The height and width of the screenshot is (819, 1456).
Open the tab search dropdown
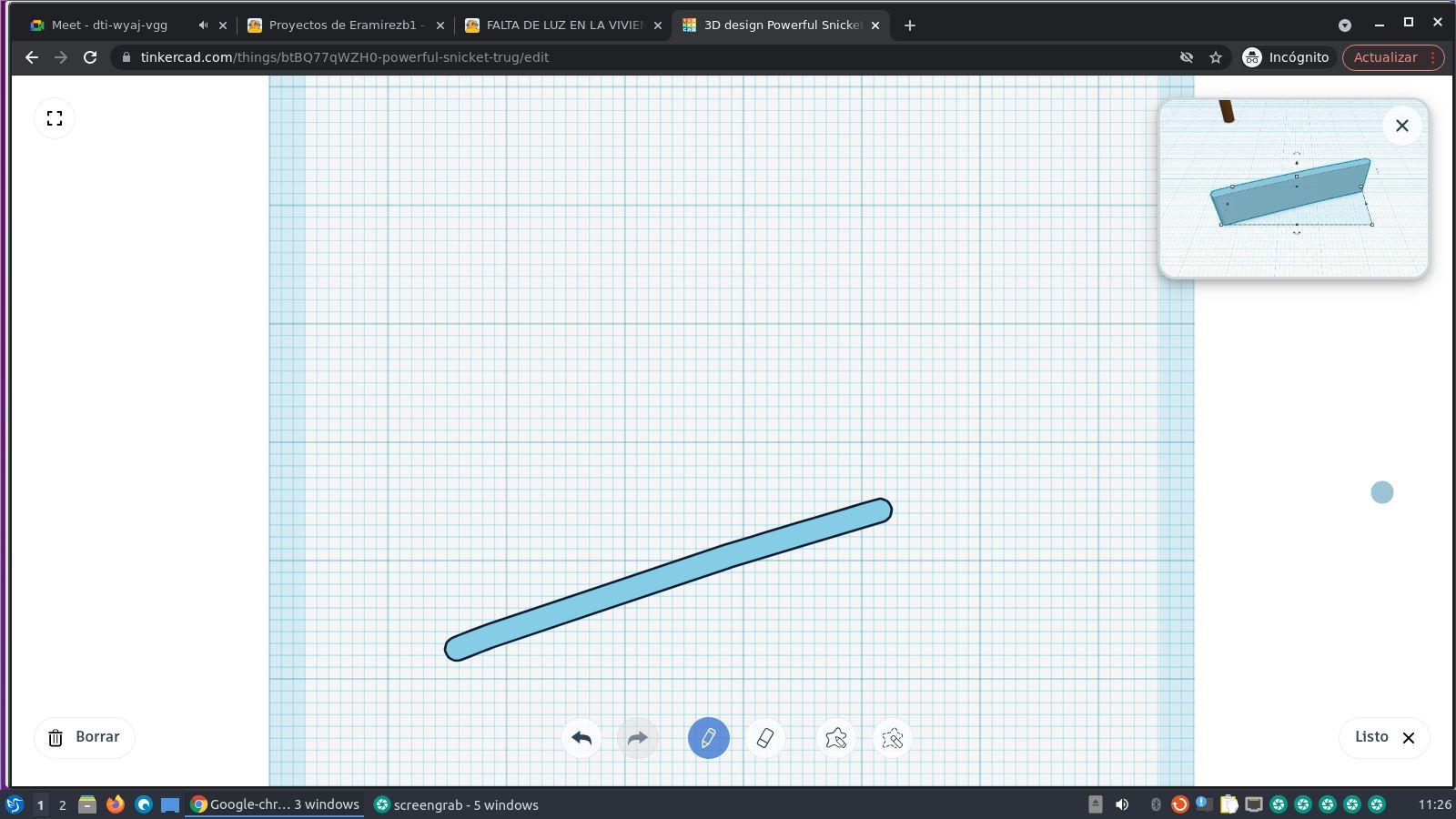click(x=1345, y=25)
